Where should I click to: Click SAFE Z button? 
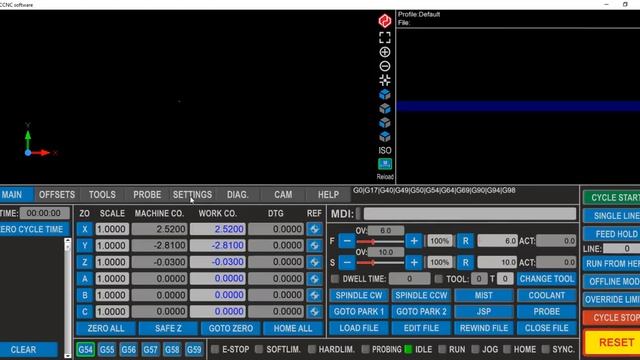[168, 328]
